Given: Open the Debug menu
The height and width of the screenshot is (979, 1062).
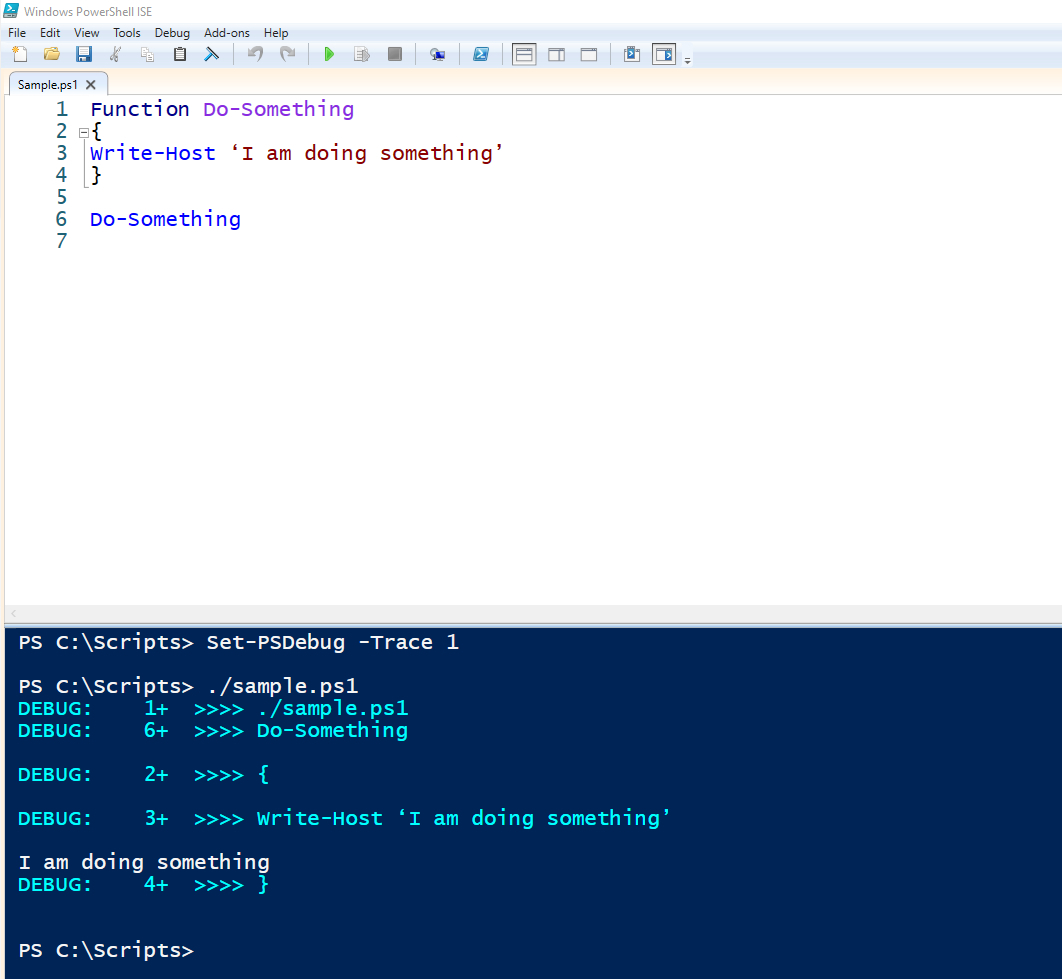Looking at the screenshot, I should click(x=172, y=33).
